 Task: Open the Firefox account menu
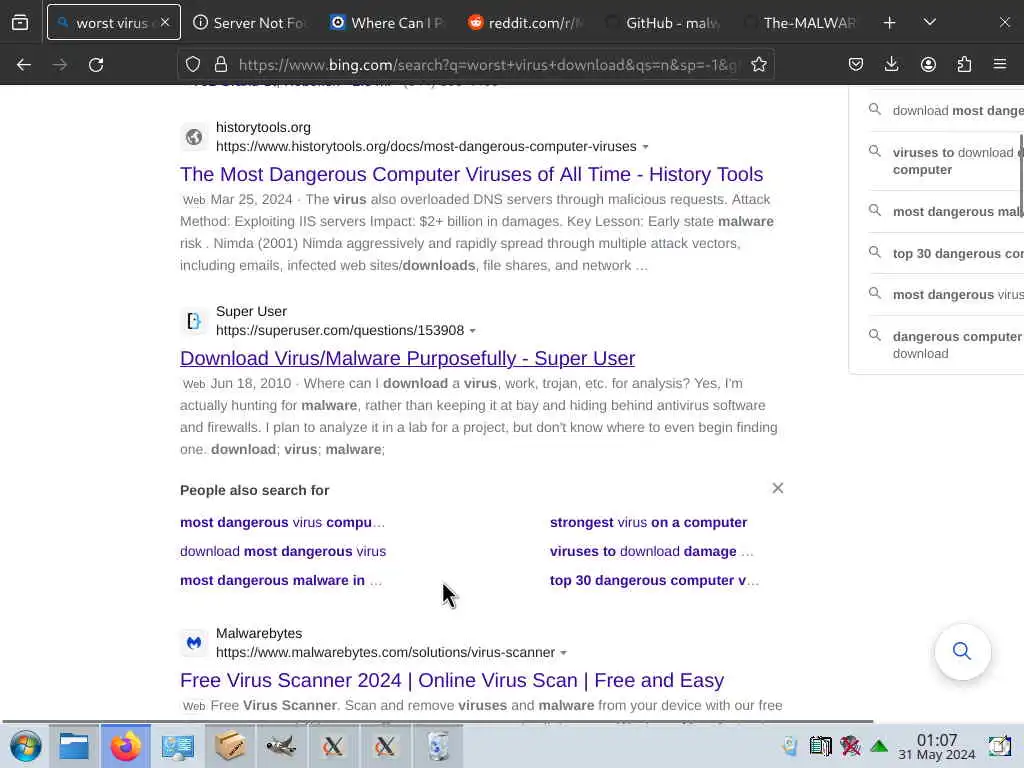pos(928,65)
